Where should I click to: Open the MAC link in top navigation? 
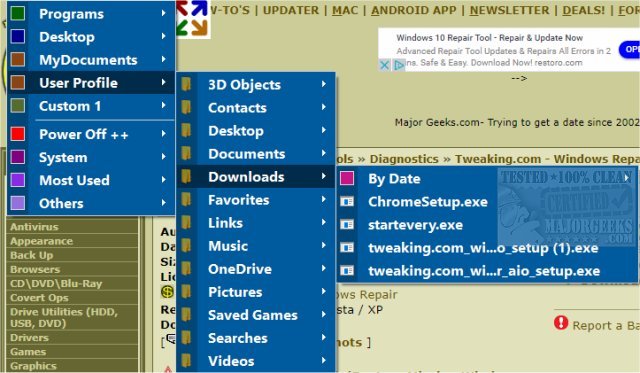coord(345,10)
